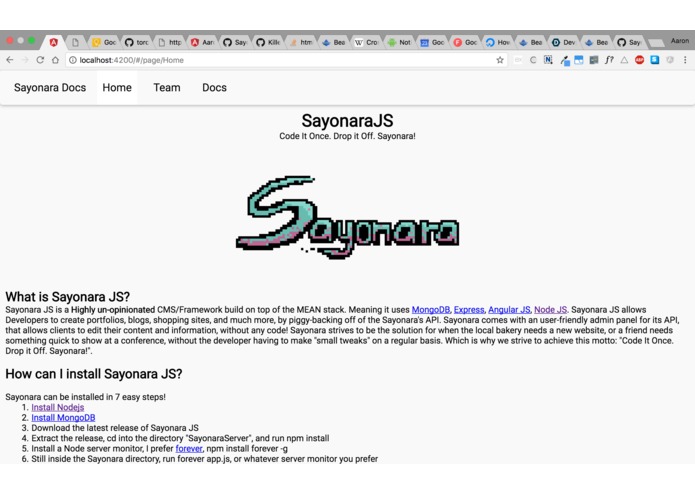Image resolution: width=695 pixels, height=494 pixels.
Task: Switch to the 'torc' GitHub tab
Action: point(137,42)
